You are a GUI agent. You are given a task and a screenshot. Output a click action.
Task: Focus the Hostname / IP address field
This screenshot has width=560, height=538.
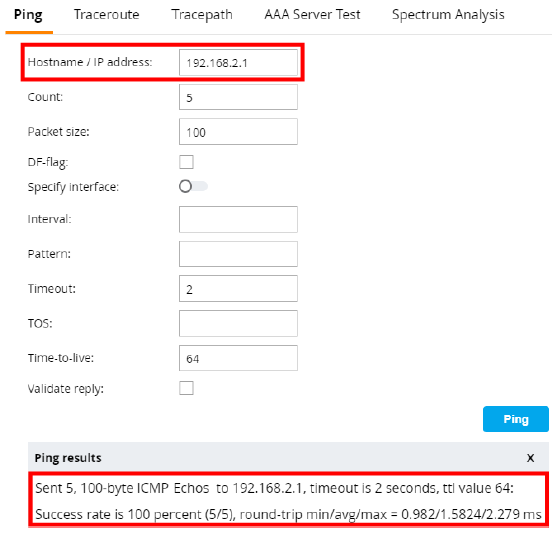click(x=238, y=63)
